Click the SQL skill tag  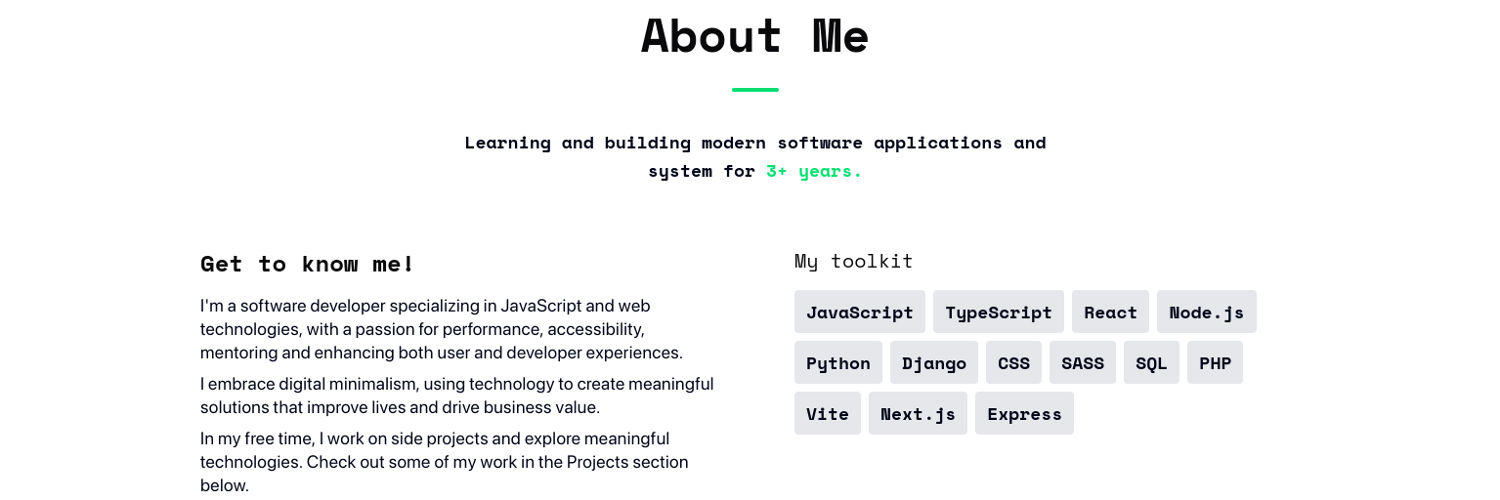1151,363
